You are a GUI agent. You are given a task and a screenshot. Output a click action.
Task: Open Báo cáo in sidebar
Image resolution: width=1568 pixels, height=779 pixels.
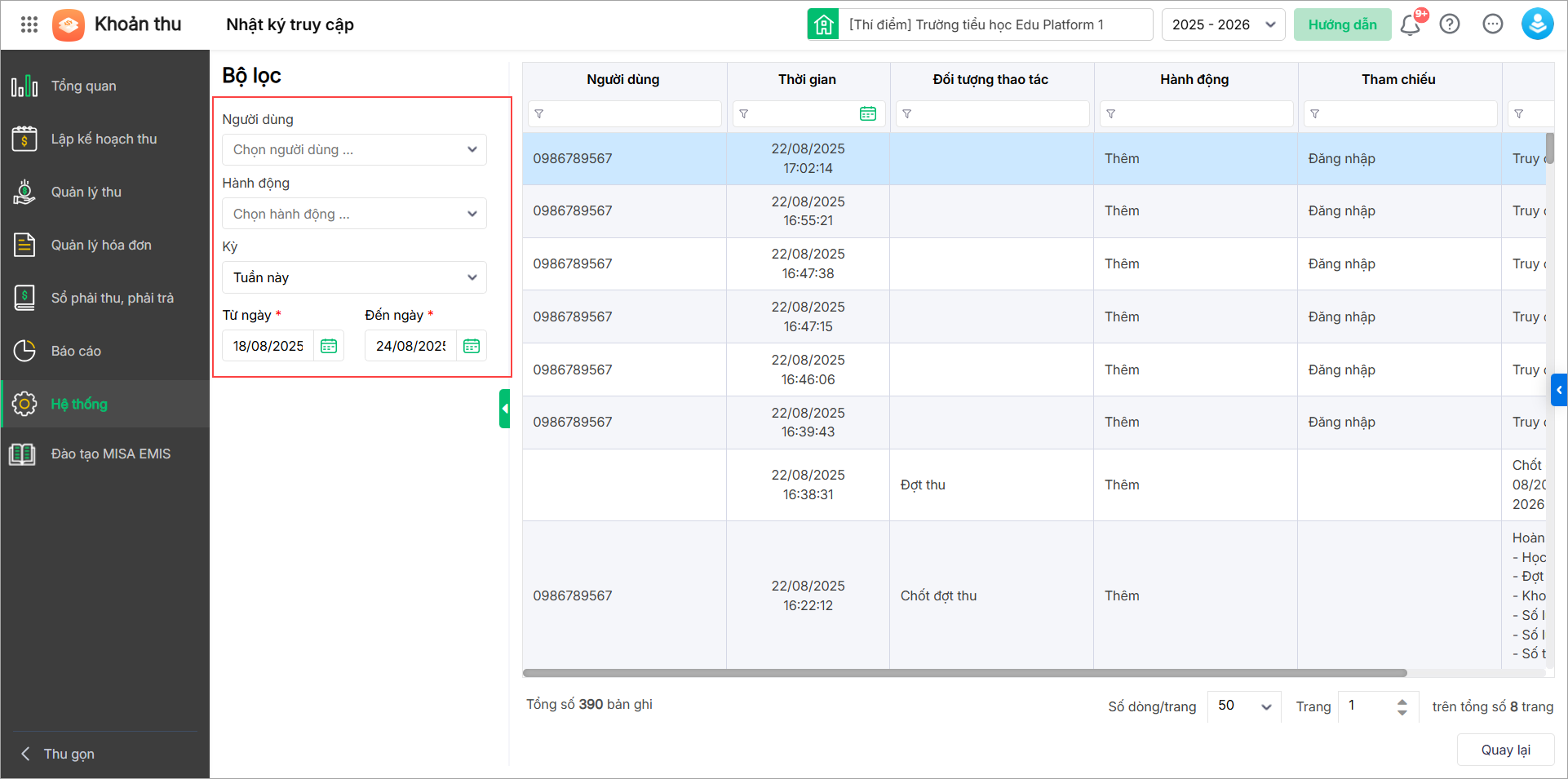[x=76, y=351]
